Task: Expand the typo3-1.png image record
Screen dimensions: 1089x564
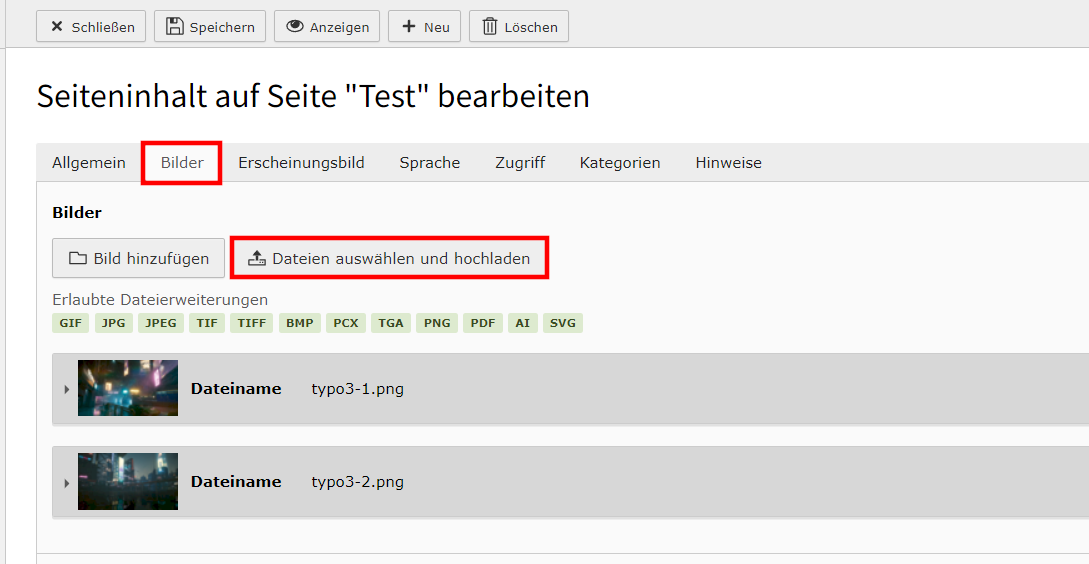Action: click(x=67, y=389)
